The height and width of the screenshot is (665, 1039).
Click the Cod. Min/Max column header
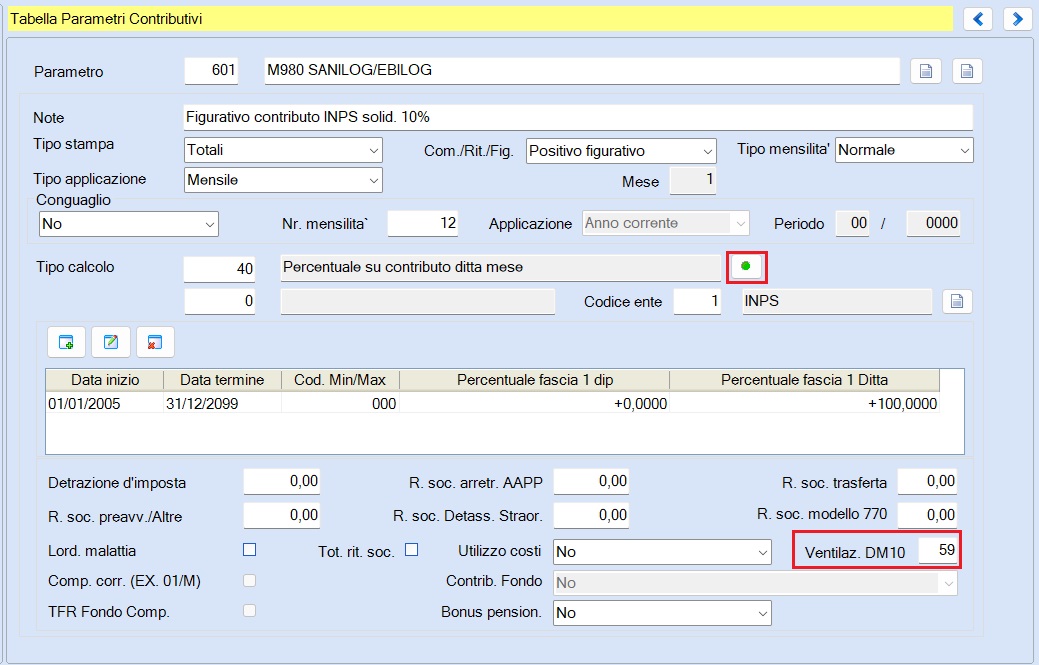point(340,380)
